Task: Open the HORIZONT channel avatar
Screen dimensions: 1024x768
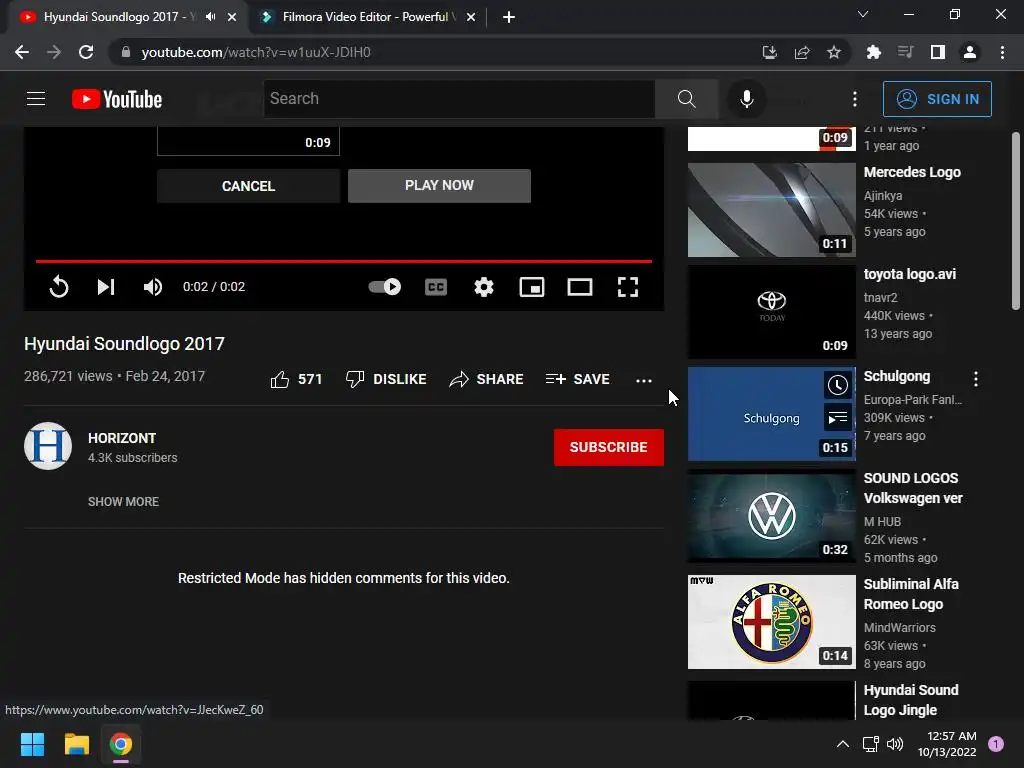Action: (48, 446)
